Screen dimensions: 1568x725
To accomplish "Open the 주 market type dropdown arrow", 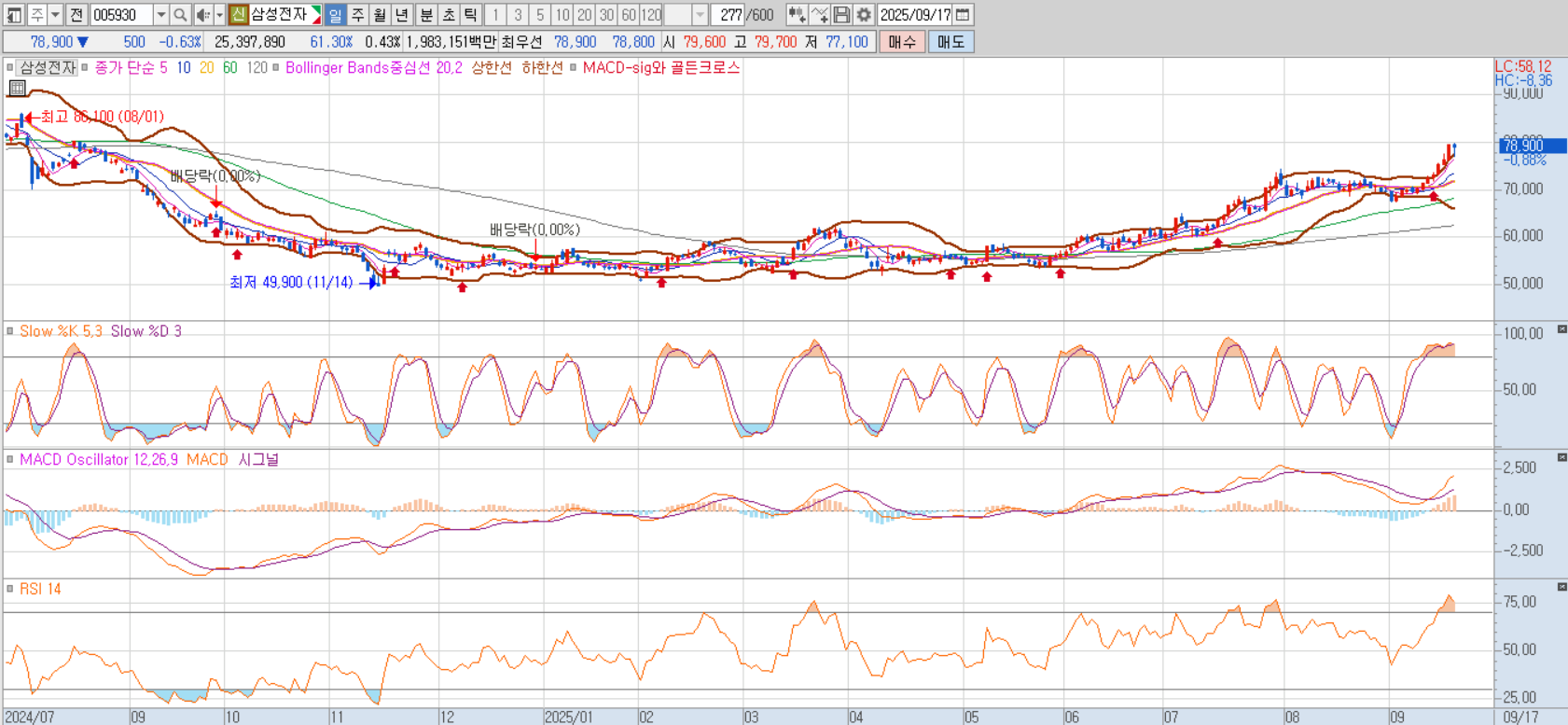I will [x=56, y=15].
